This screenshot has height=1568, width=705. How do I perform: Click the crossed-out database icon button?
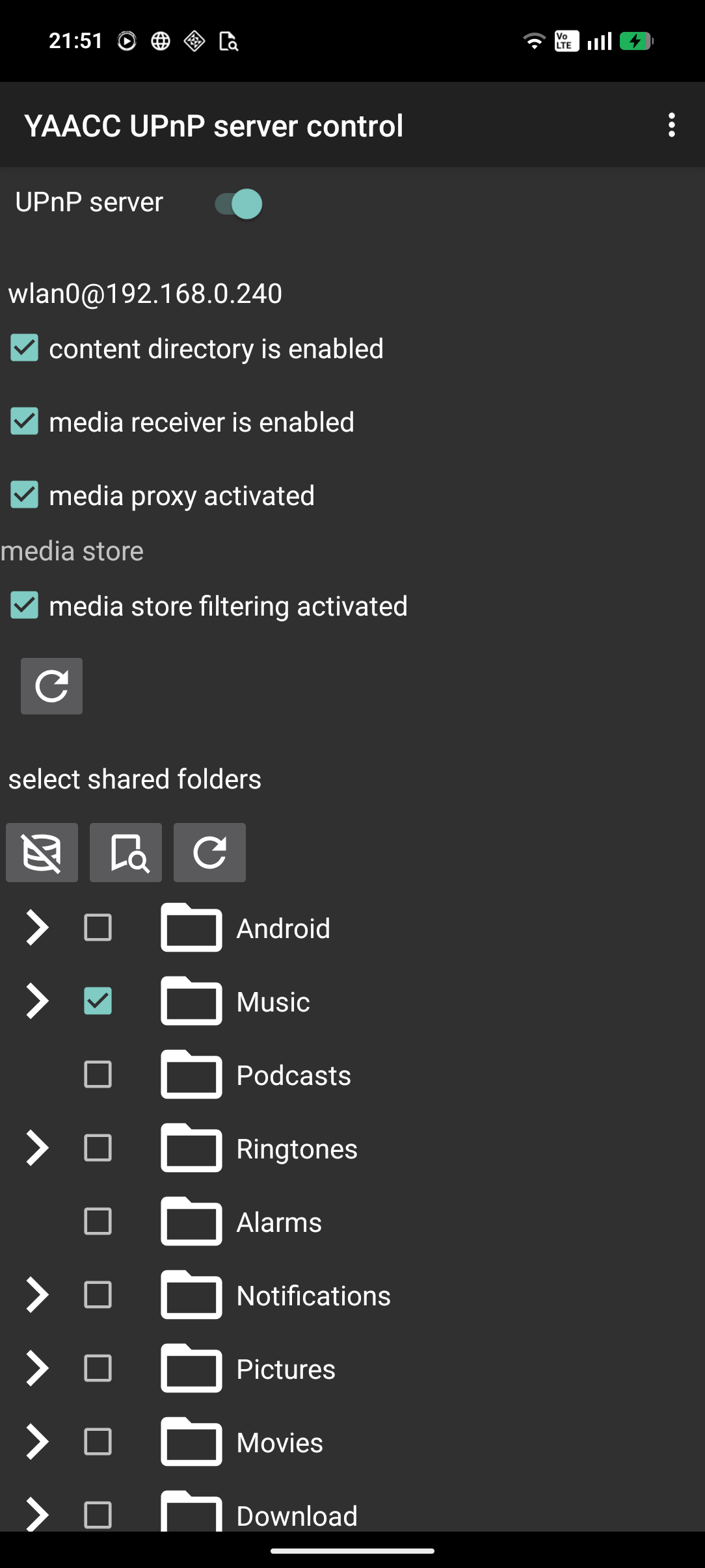tap(42, 852)
